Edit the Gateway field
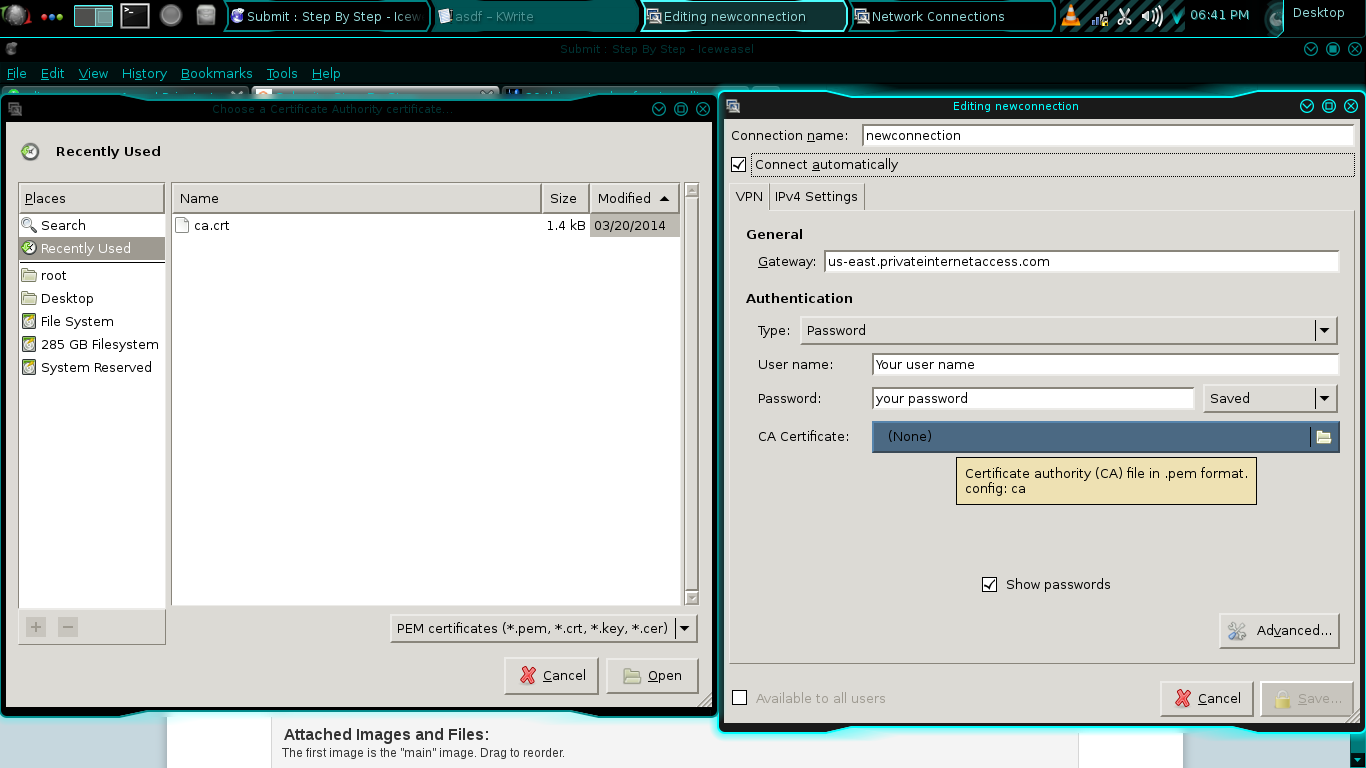 point(1081,261)
